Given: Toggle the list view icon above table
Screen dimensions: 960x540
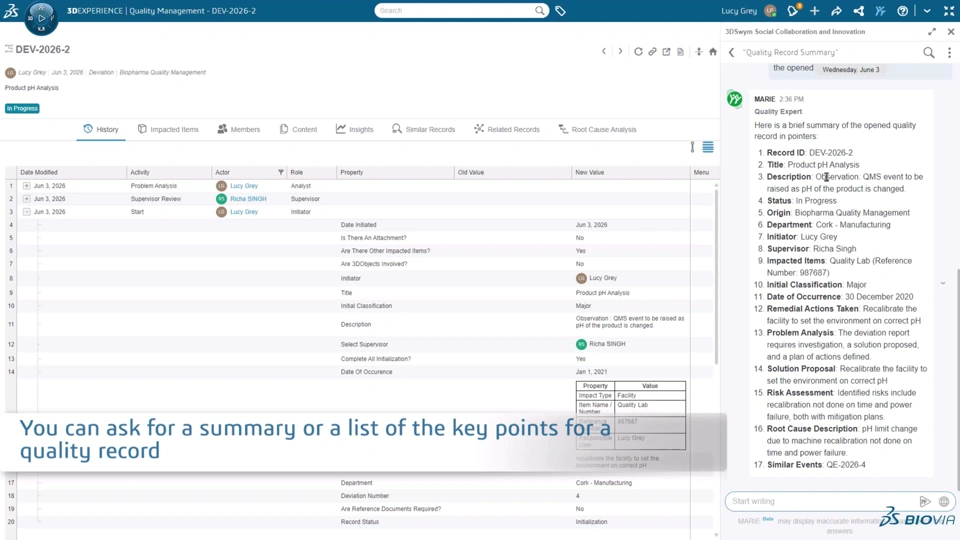Looking at the screenshot, I should [x=708, y=147].
